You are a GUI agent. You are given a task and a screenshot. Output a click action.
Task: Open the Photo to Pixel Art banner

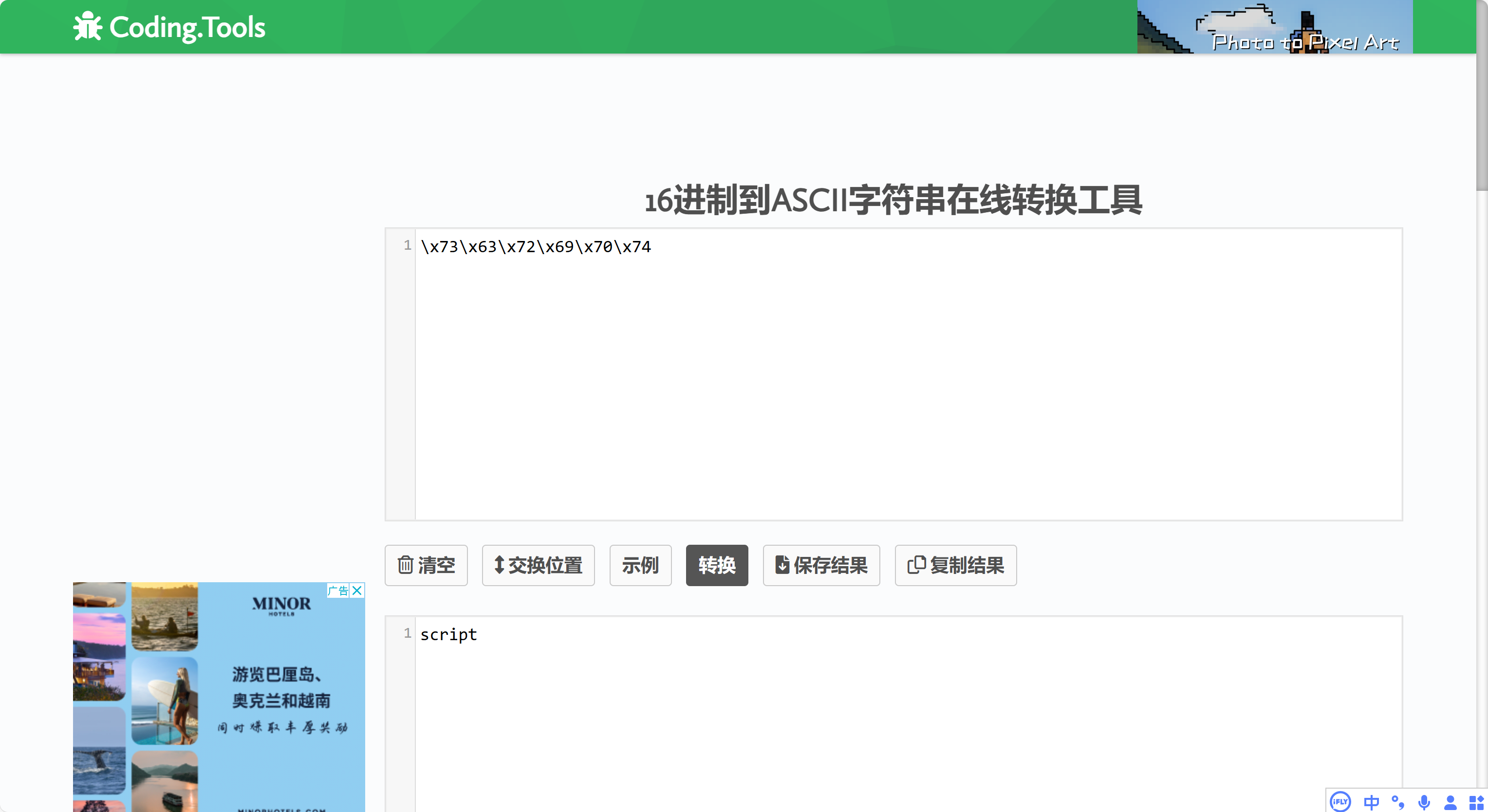pos(1274,27)
